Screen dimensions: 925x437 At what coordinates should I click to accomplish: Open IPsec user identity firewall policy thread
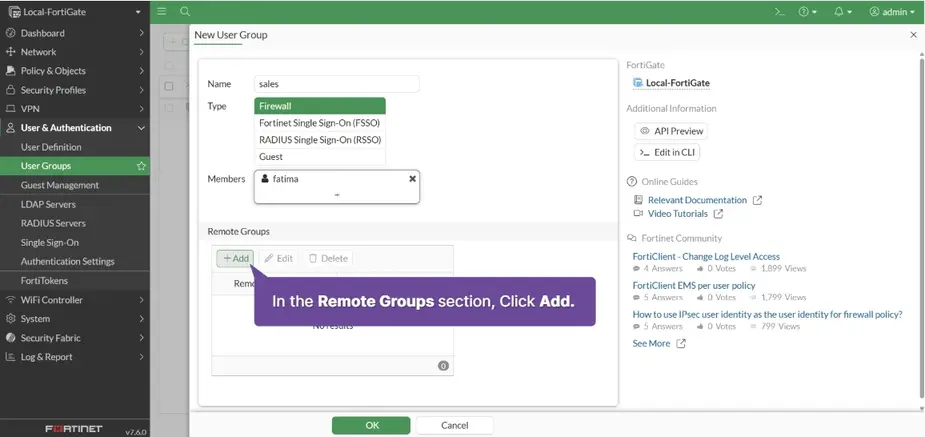coord(767,314)
